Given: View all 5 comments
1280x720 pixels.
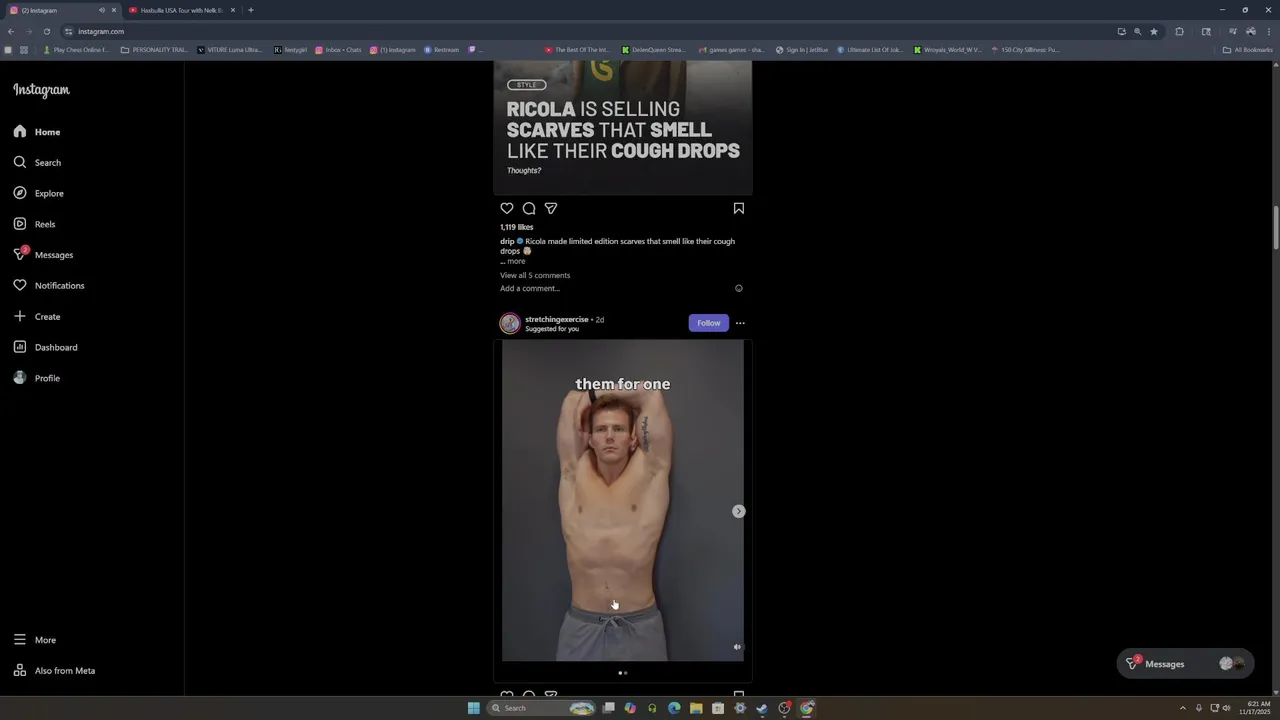Looking at the screenshot, I should (x=535, y=275).
